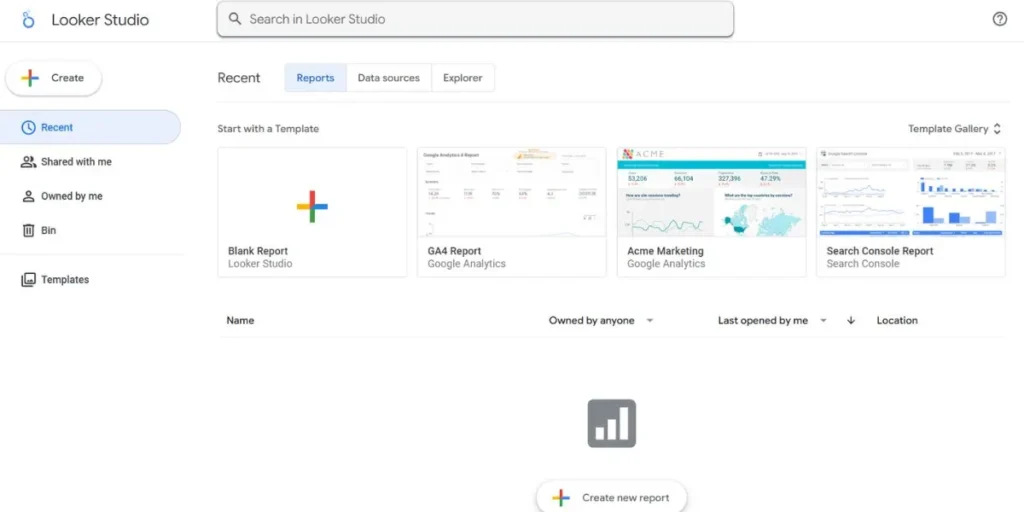
Task: Open the Last opened by me dropdown
Action: [x=773, y=321]
